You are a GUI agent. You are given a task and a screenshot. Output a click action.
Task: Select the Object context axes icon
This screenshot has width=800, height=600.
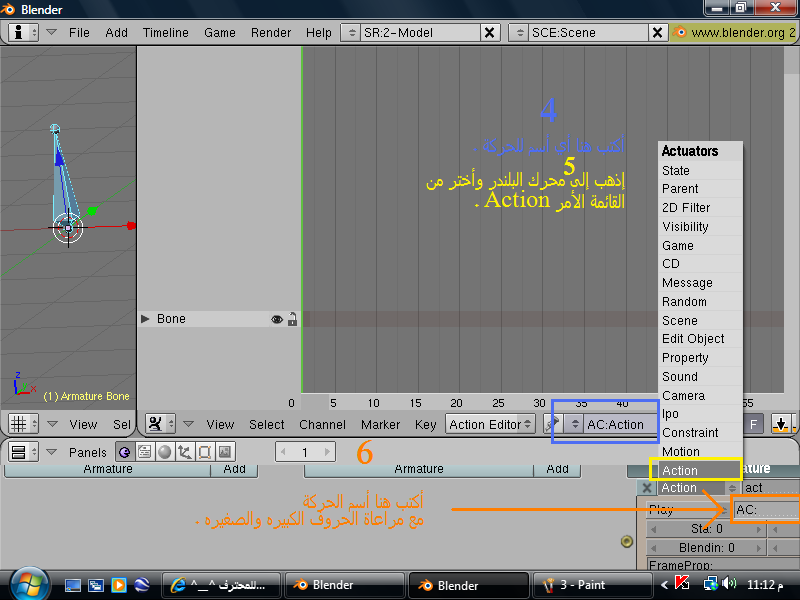tap(185, 452)
